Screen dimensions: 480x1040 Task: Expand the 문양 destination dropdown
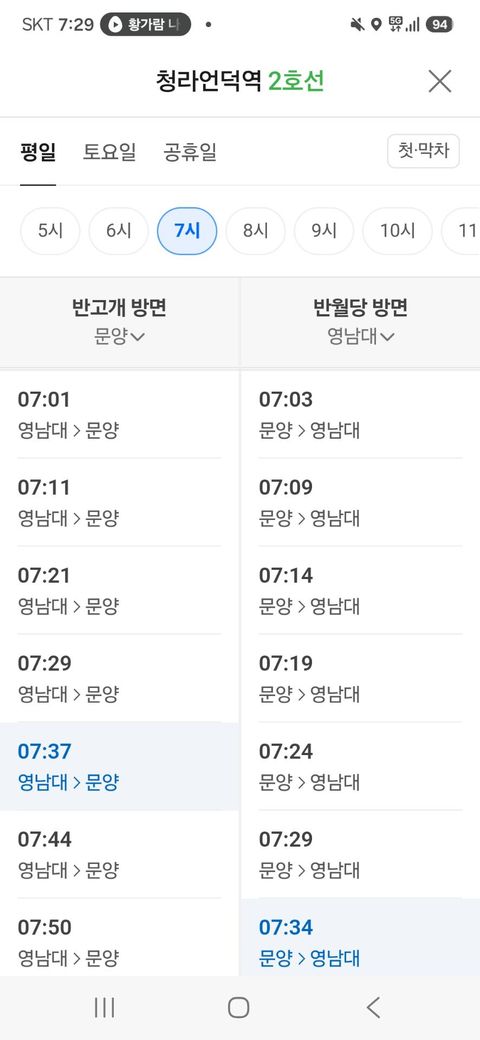coord(119,336)
